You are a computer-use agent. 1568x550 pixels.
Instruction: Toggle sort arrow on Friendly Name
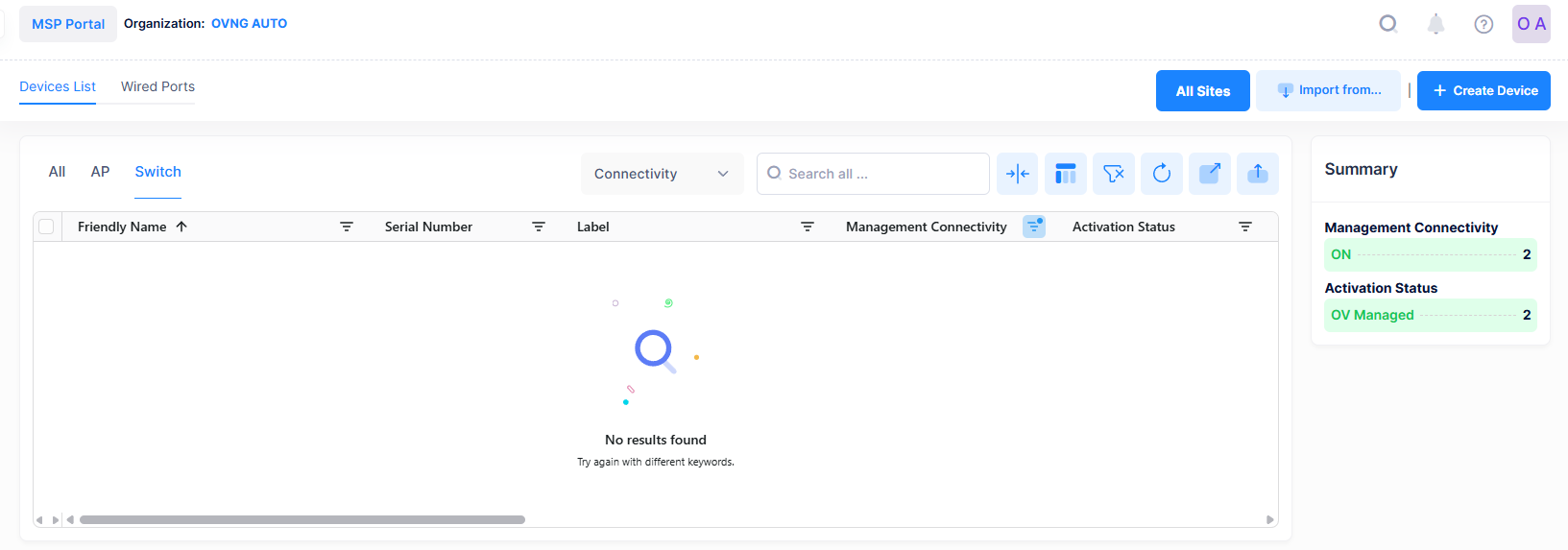point(181,227)
